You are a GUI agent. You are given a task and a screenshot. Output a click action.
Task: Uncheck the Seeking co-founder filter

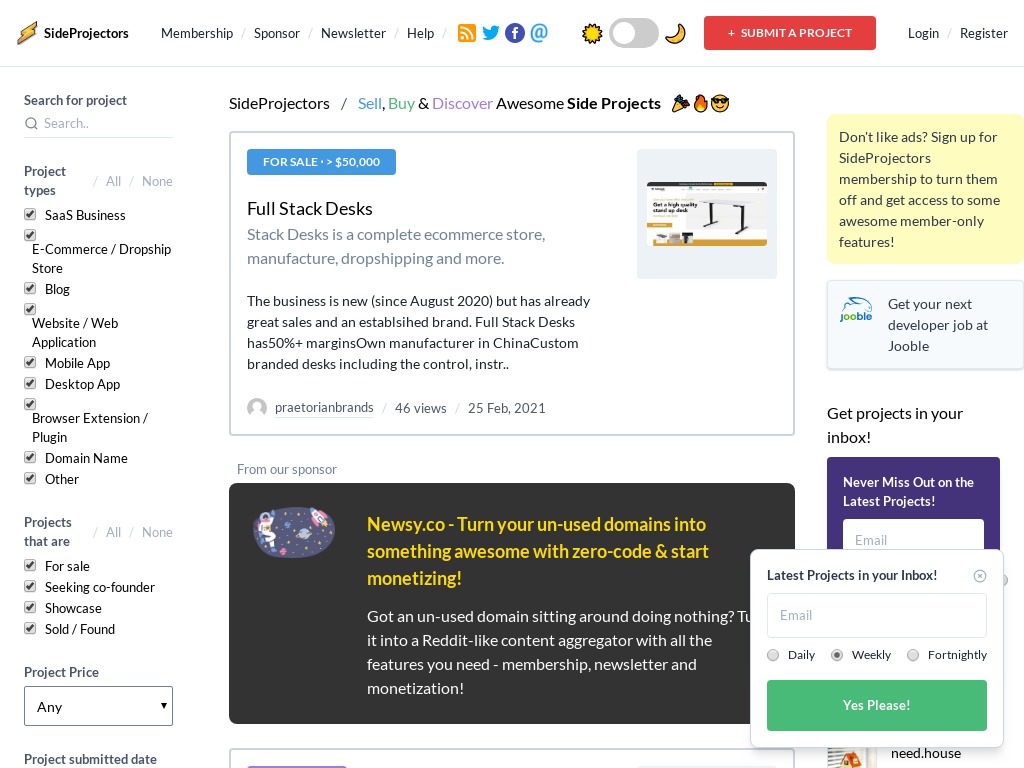pyautogui.click(x=30, y=586)
